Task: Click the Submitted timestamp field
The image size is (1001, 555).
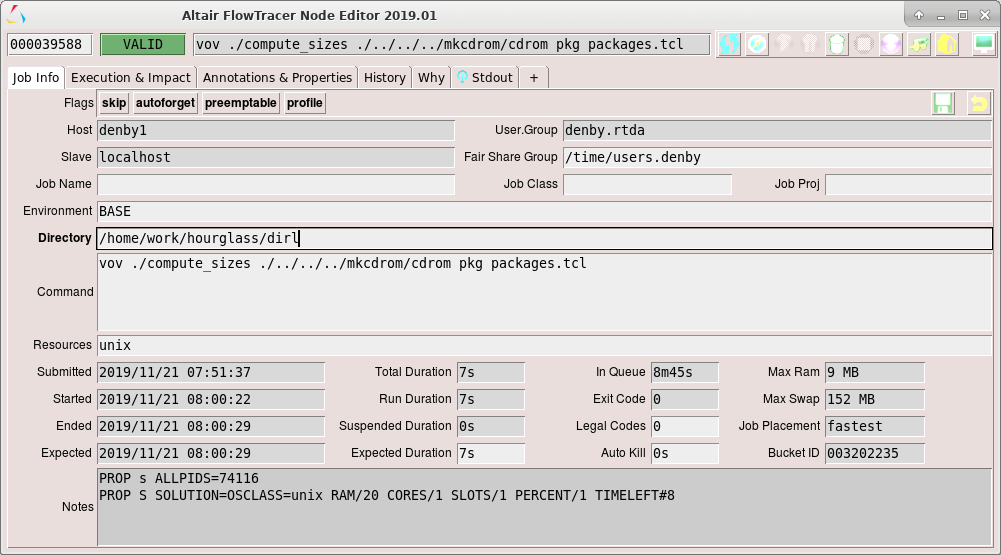Action: (211, 372)
